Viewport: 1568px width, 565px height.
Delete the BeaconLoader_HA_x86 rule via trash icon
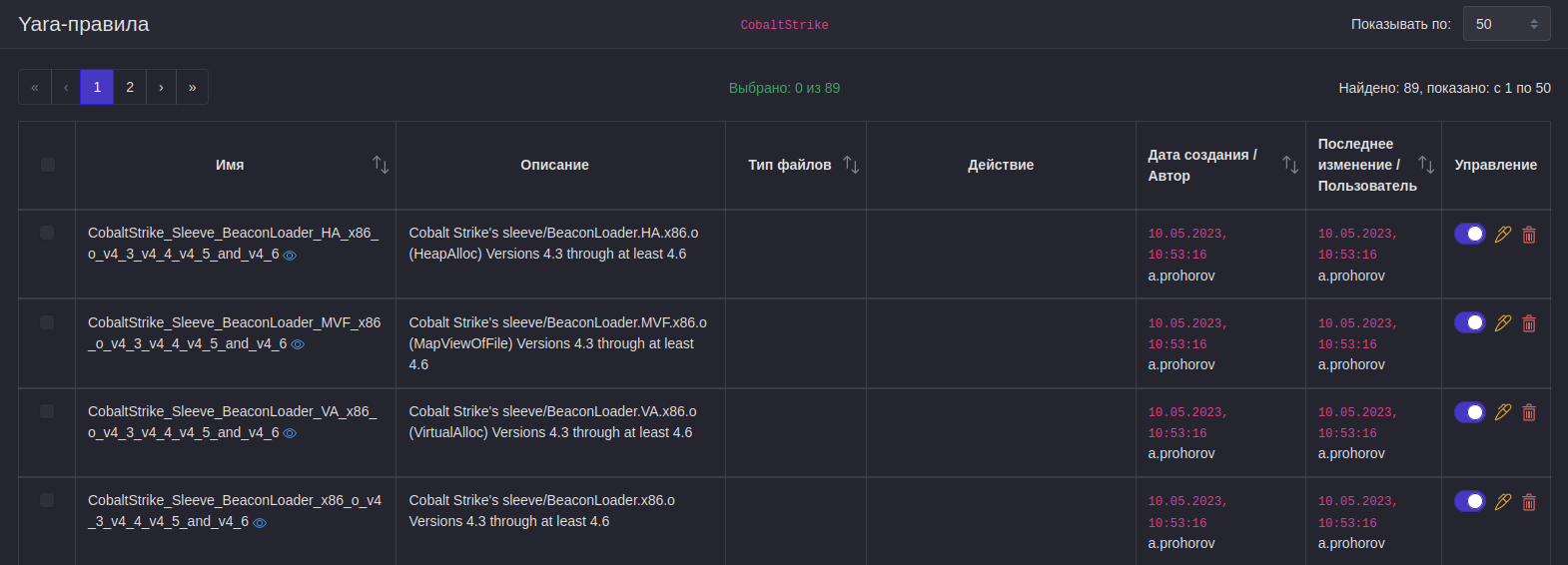pos(1529,235)
